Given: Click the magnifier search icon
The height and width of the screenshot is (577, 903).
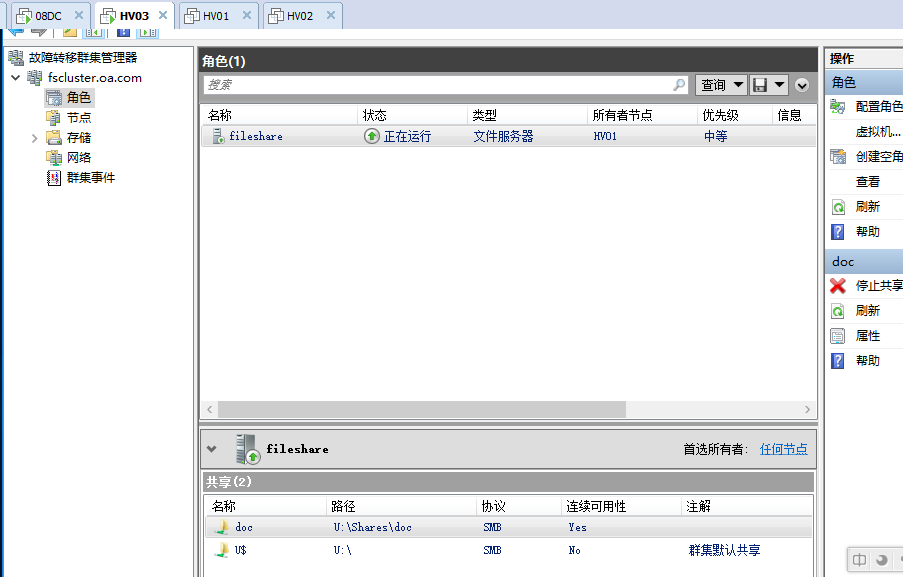Looking at the screenshot, I should 680,85.
